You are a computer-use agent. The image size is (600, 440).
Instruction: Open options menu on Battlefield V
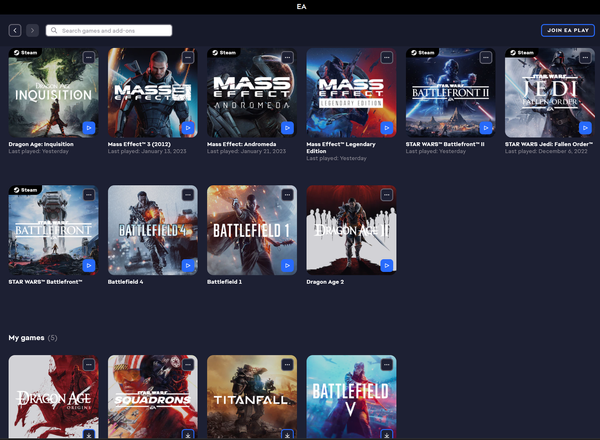386,365
